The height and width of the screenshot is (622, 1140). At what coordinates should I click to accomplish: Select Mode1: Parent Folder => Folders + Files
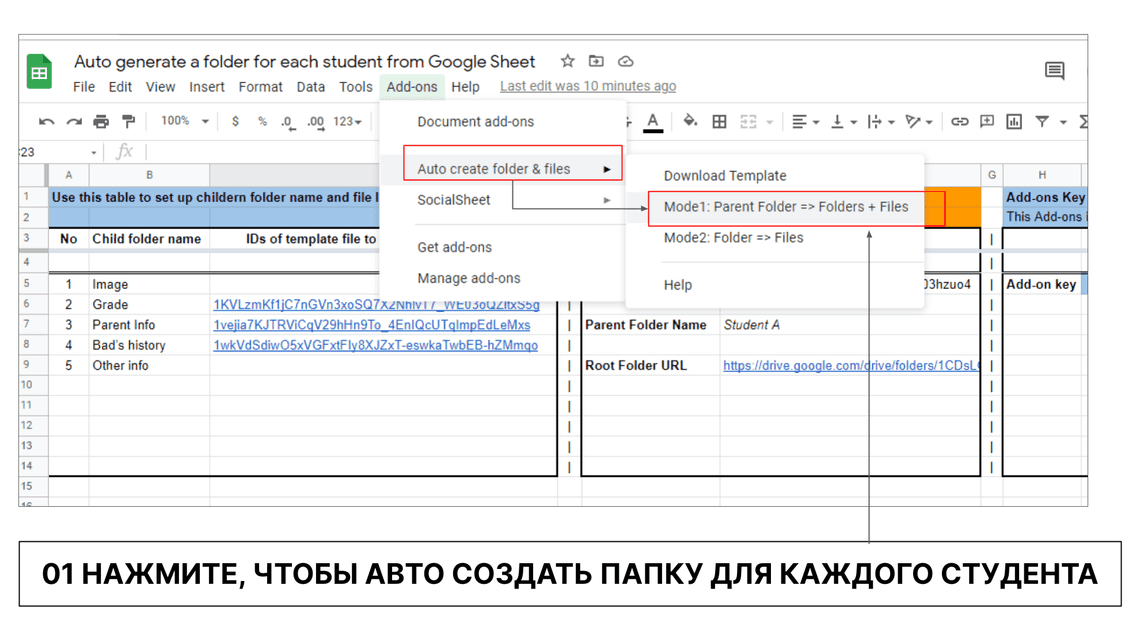pos(786,207)
